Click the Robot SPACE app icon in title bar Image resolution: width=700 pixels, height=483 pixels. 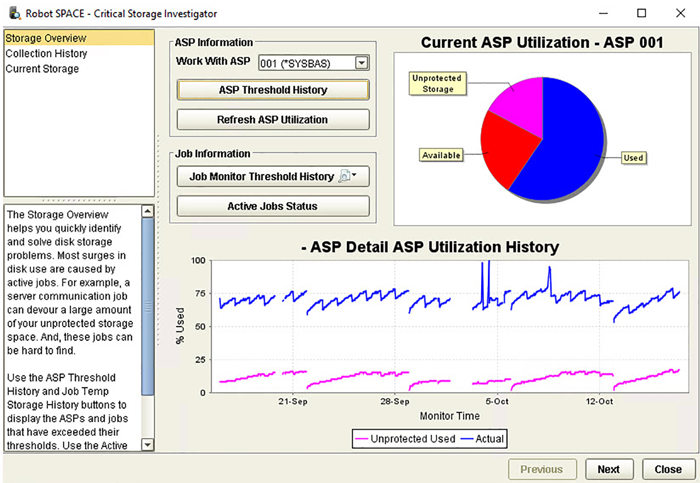coord(15,13)
